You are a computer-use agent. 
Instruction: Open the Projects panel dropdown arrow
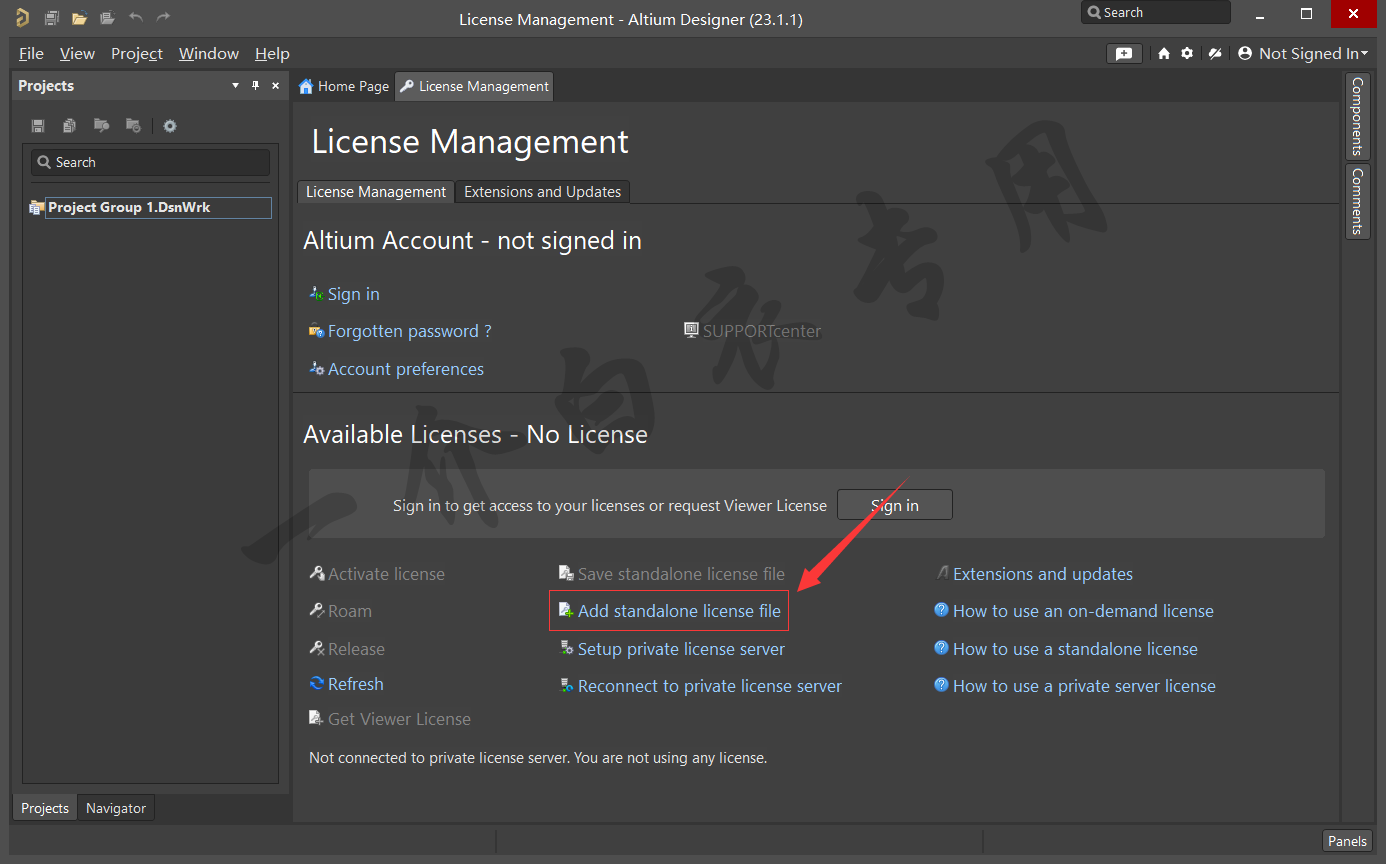click(236, 86)
